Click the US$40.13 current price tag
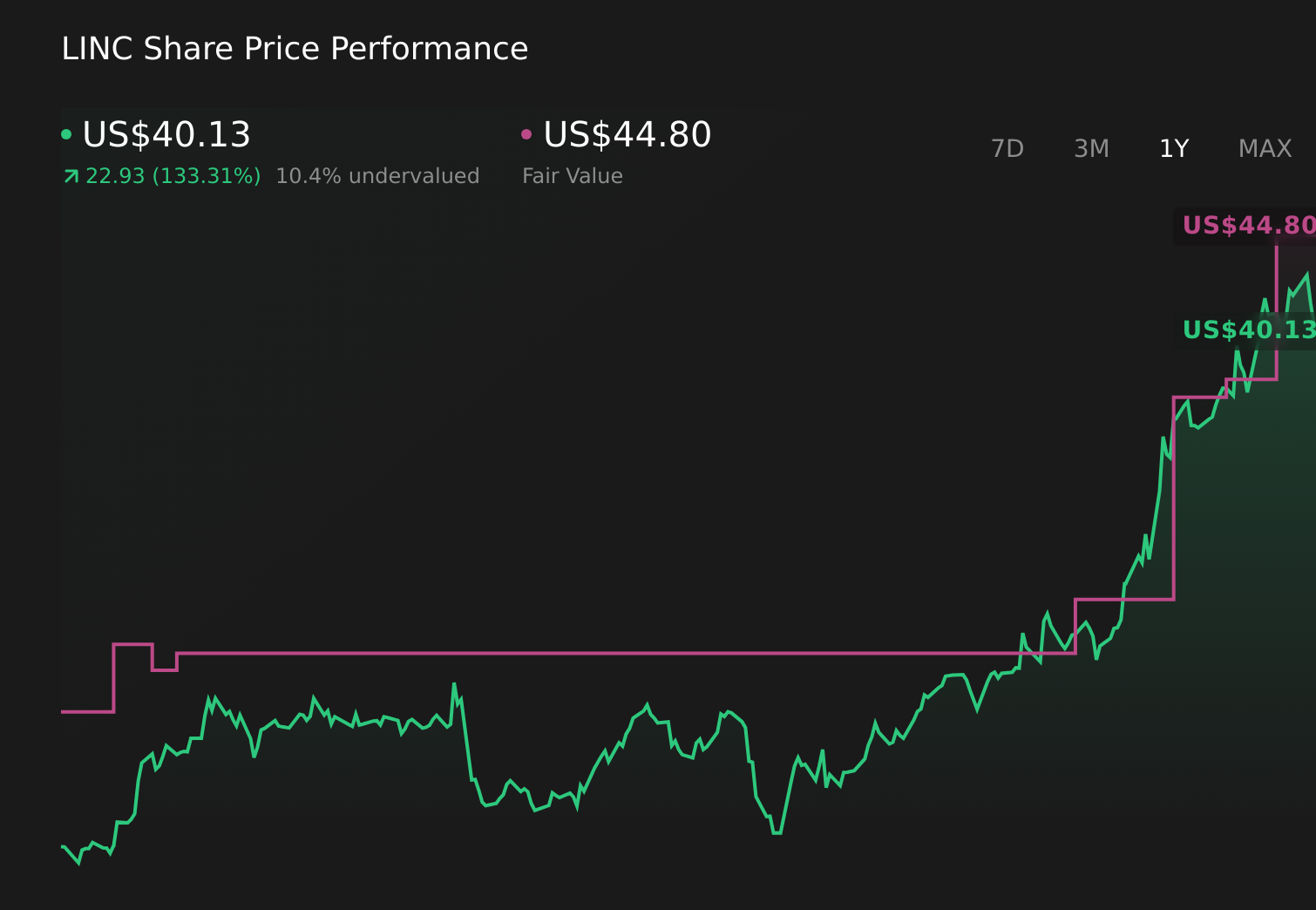This screenshot has height=910, width=1316. (x=1248, y=329)
